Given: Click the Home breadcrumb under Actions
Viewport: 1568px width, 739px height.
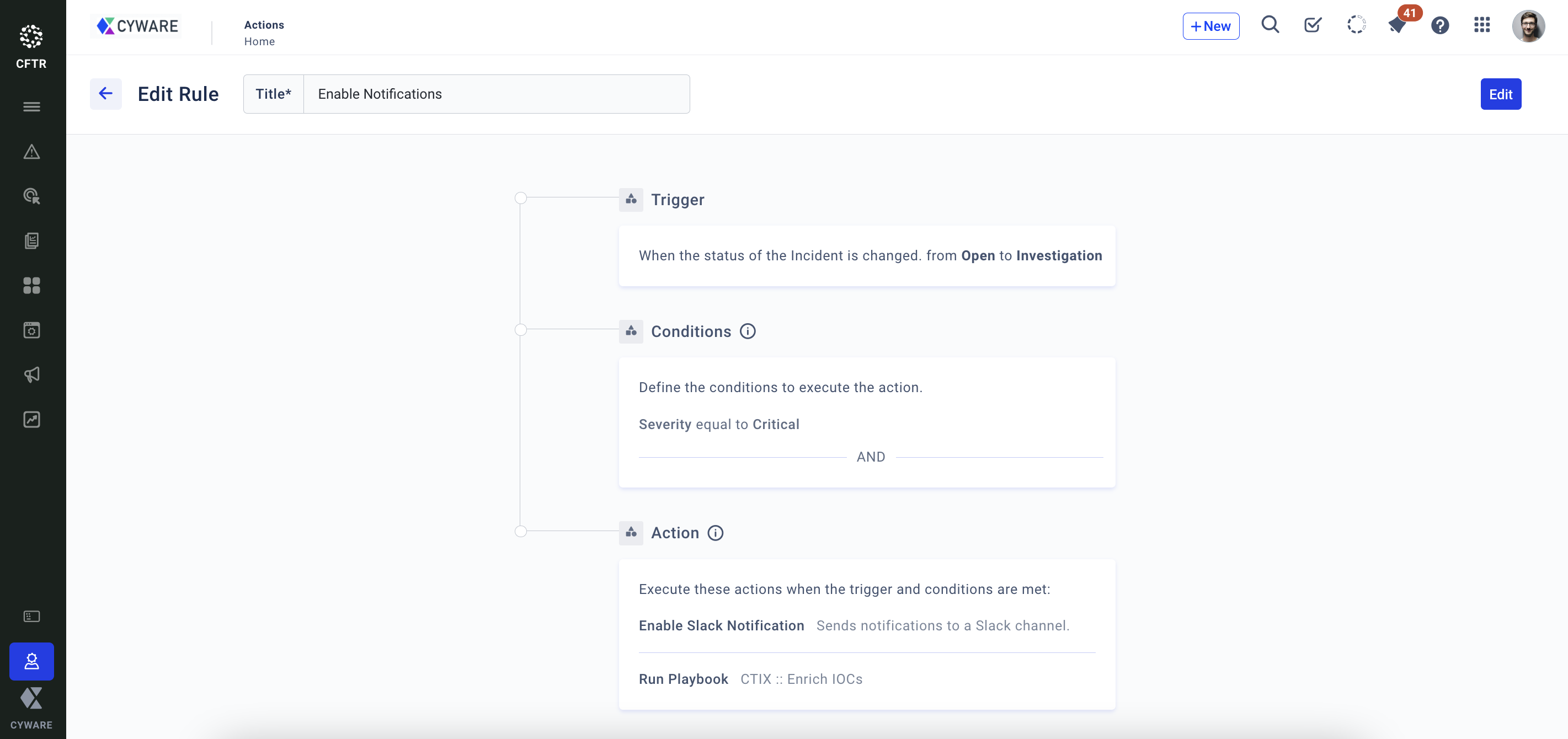Looking at the screenshot, I should pyautogui.click(x=259, y=41).
